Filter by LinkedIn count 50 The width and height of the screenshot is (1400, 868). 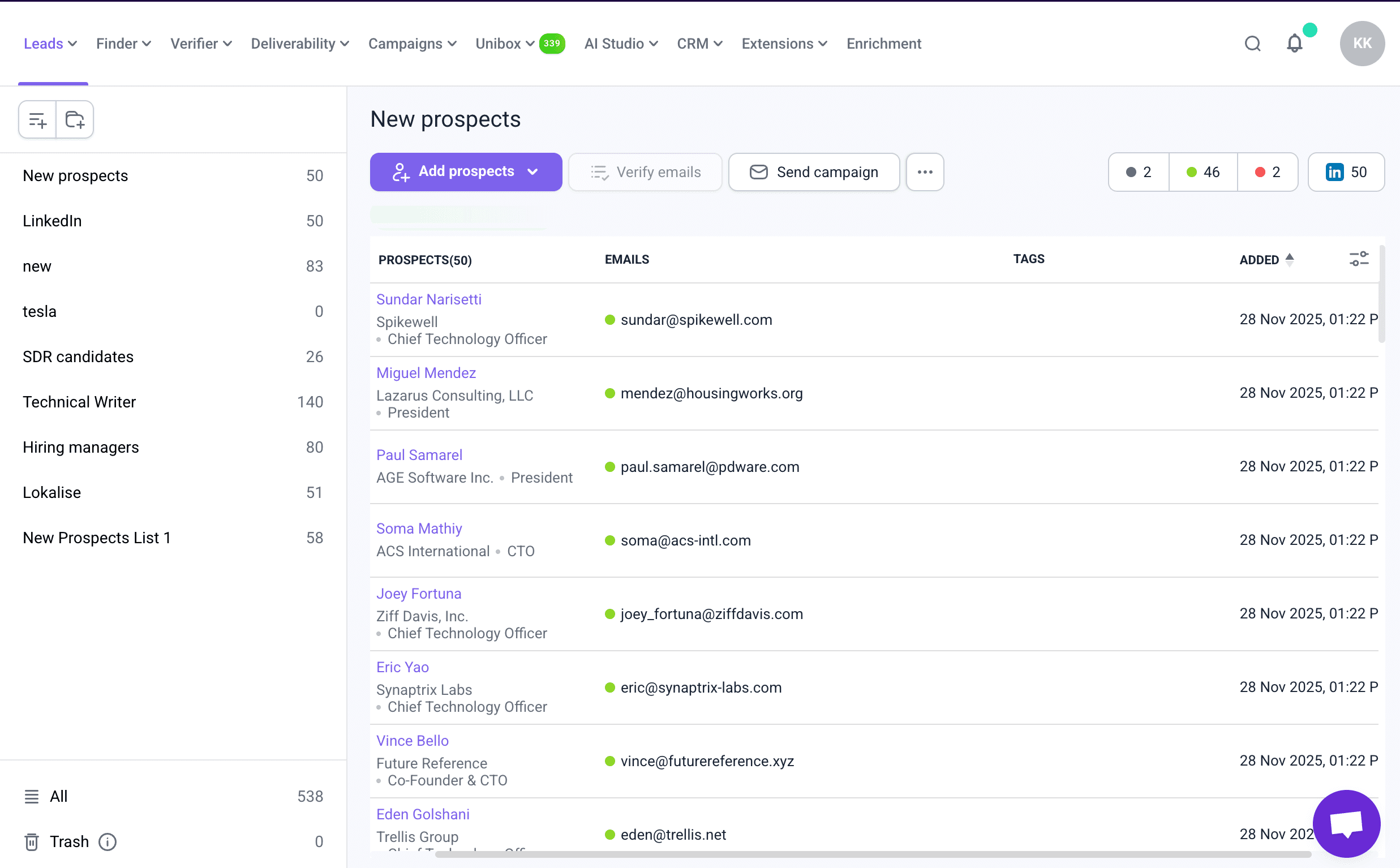(x=1346, y=172)
